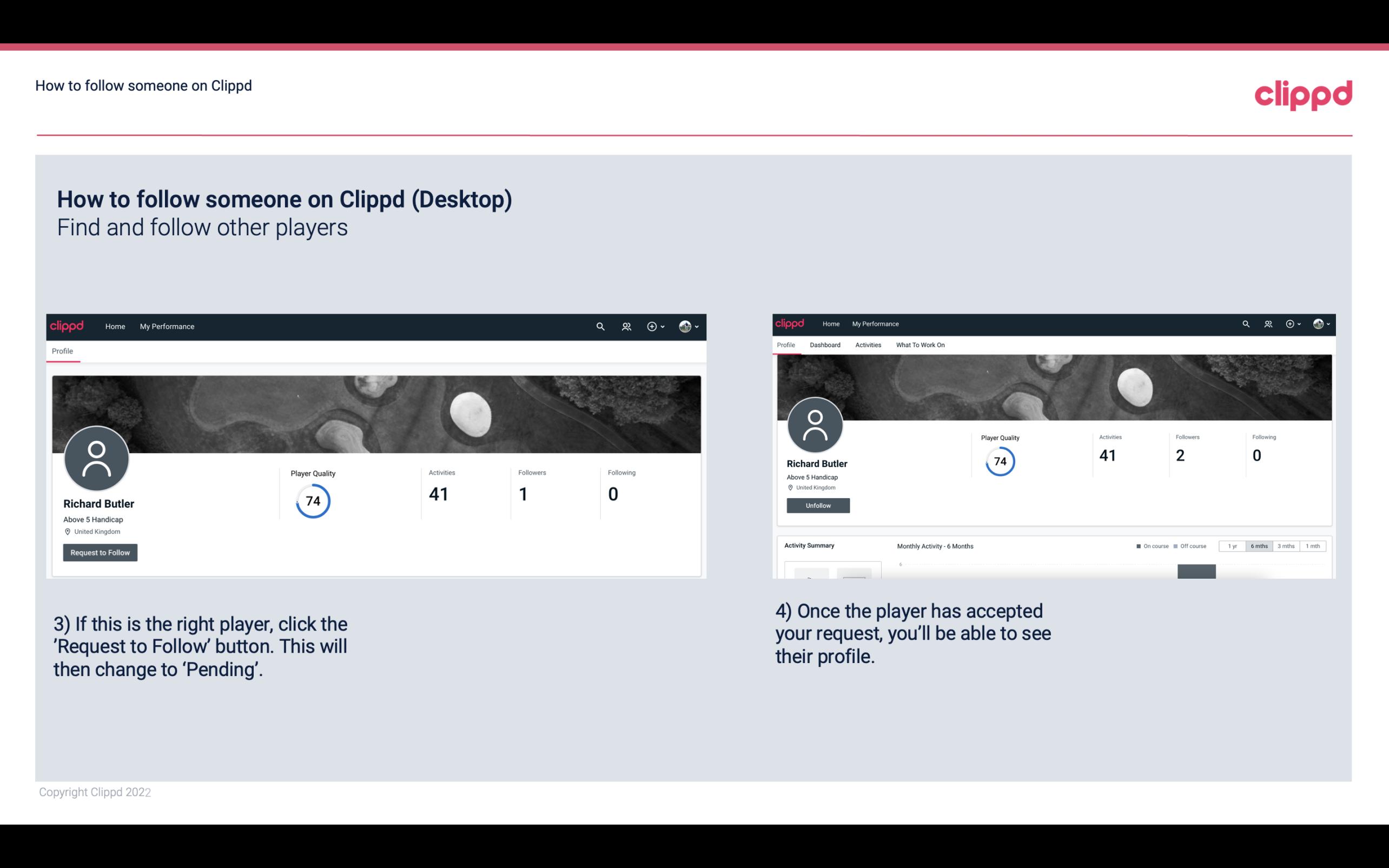Click the Player Quality score circle 74
1389x868 pixels.
(x=312, y=500)
